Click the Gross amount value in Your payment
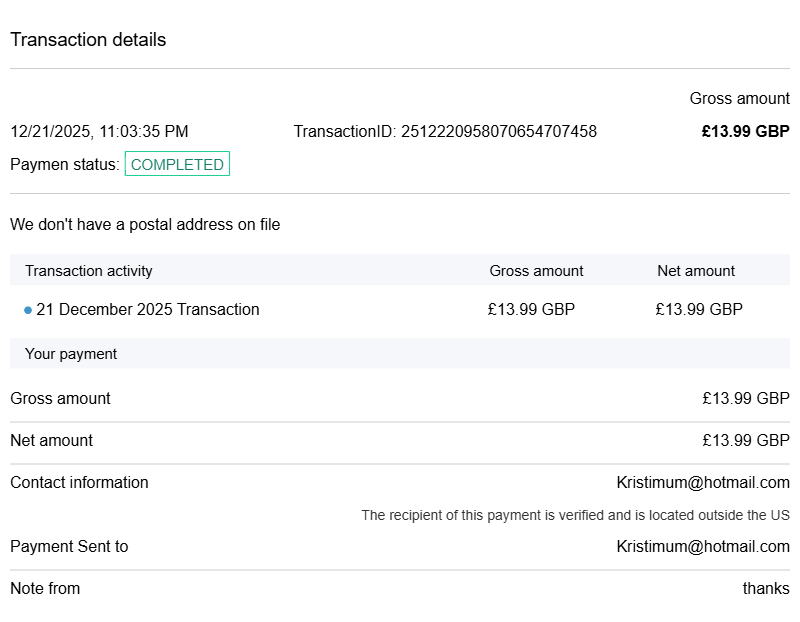The image size is (800, 622). 746,399
